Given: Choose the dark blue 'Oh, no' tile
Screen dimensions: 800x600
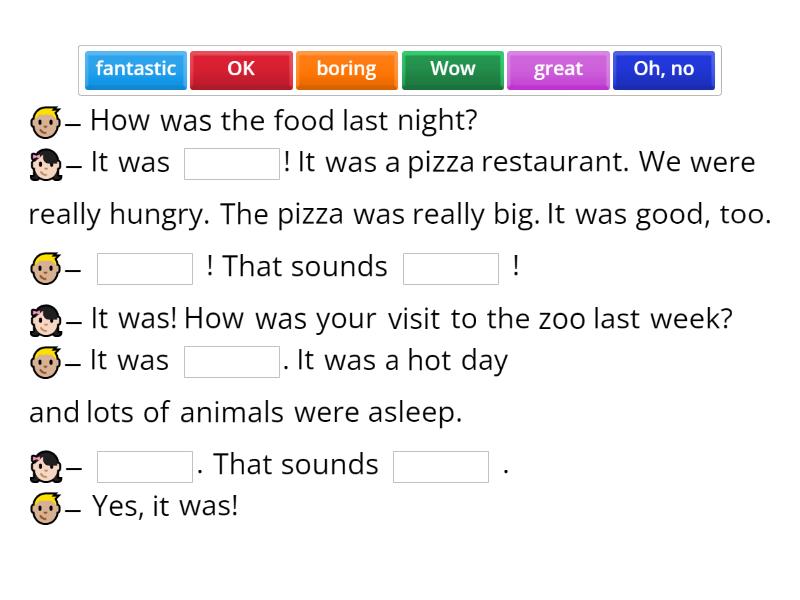Looking at the screenshot, I should click(664, 70).
